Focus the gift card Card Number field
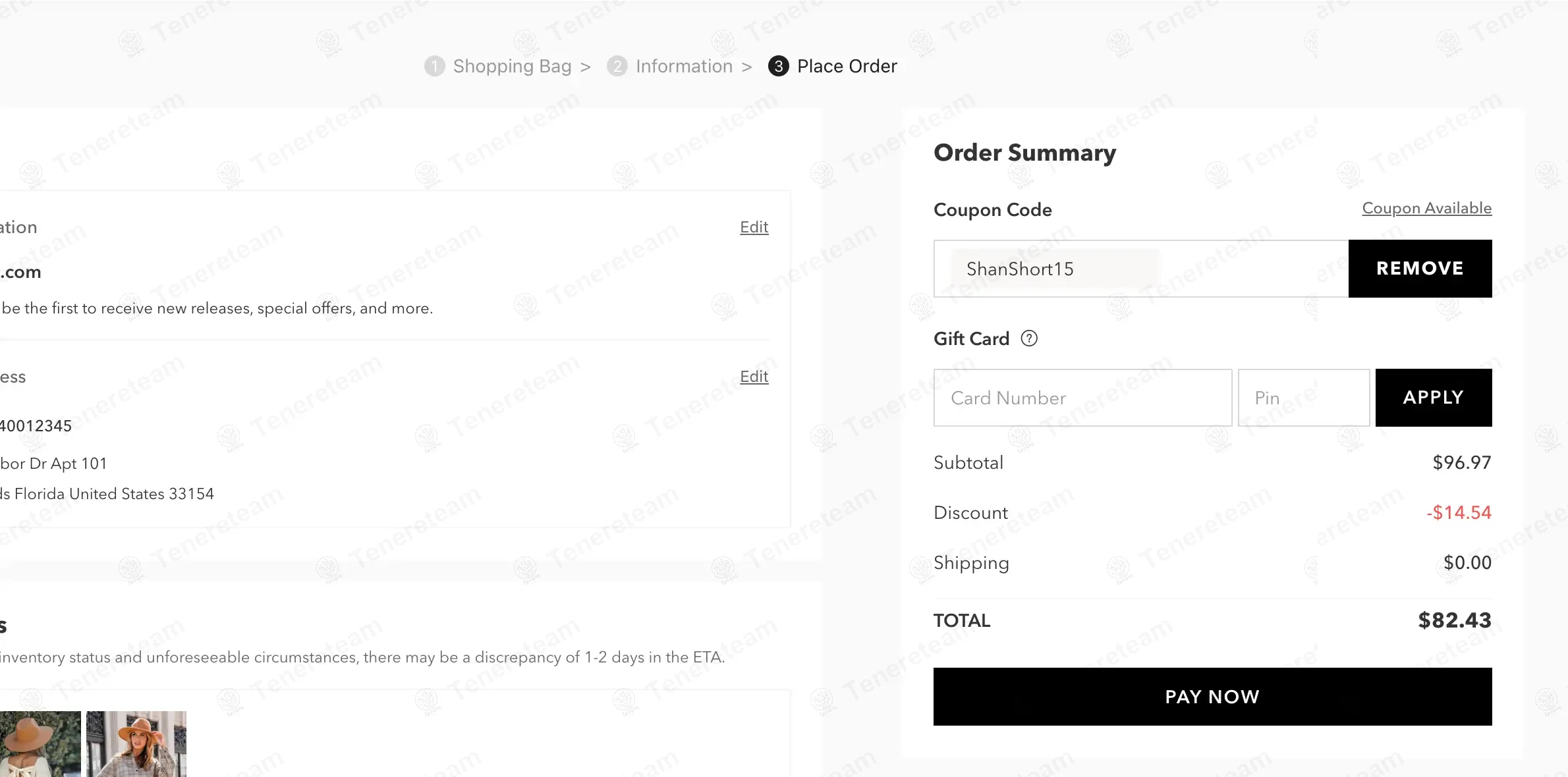 (1082, 398)
